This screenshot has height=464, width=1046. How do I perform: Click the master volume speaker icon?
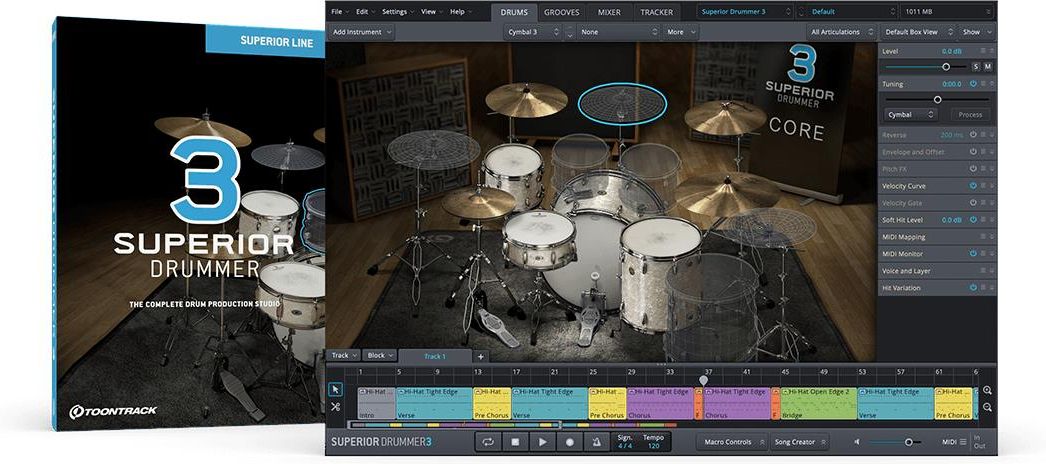click(x=857, y=442)
